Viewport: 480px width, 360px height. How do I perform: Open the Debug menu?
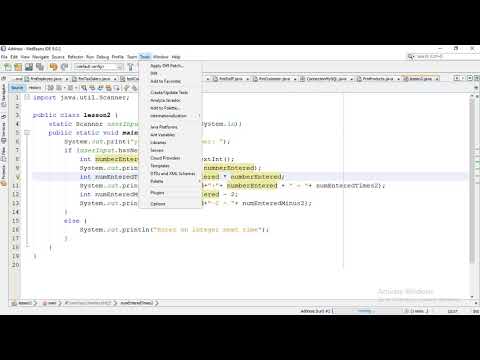coord(103,57)
